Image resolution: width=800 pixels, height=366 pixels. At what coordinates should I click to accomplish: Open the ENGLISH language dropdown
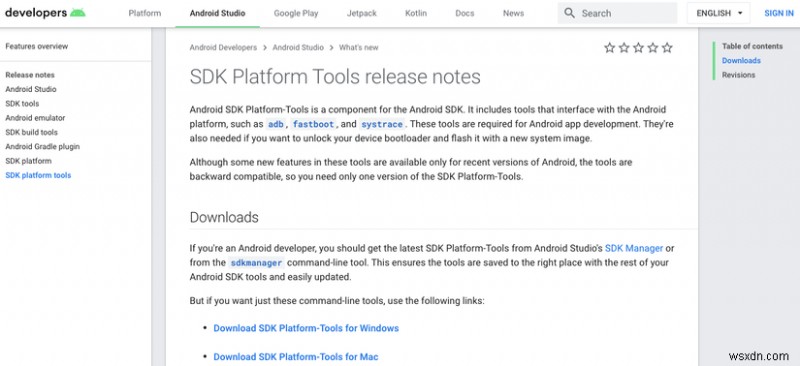[719, 13]
